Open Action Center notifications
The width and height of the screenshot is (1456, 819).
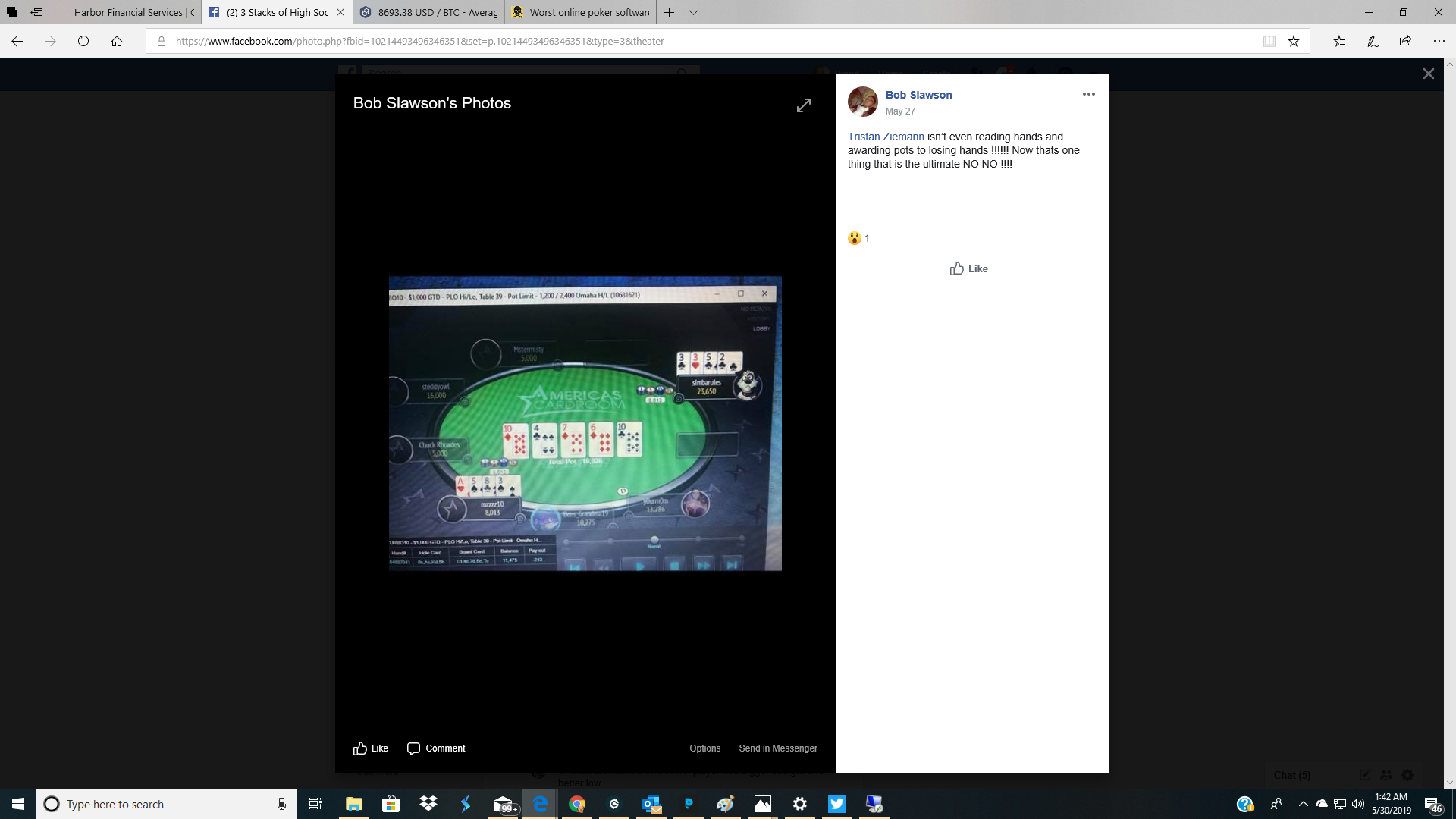pos(1433,804)
